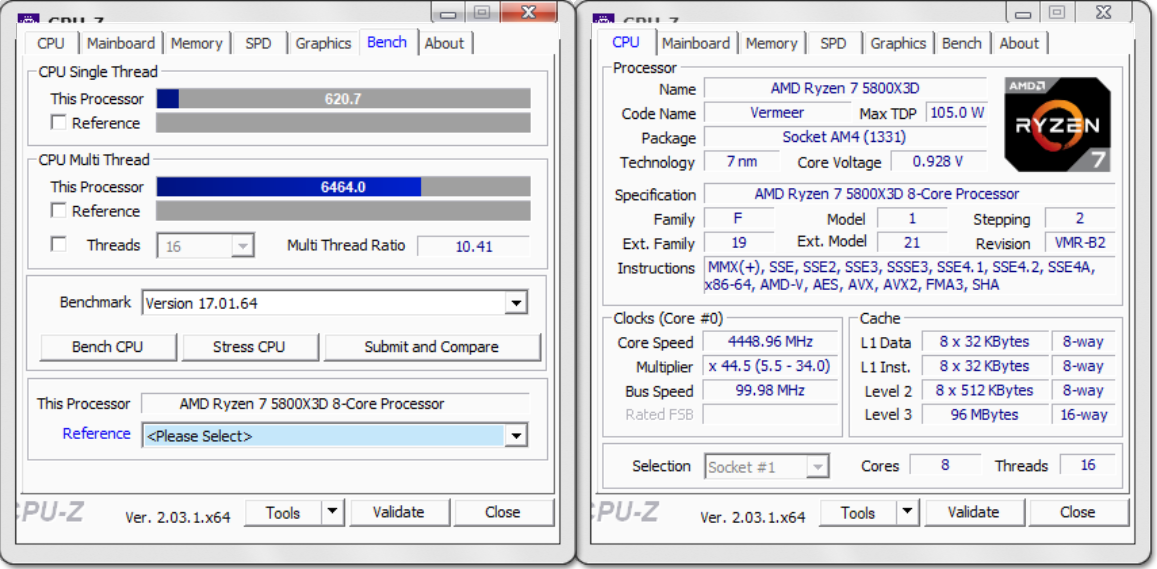Open the Tools dropdown arrow in the CPU window
The width and height of the screenshot is (1157, 569).
pyautogui.click(x=908, y=511)
